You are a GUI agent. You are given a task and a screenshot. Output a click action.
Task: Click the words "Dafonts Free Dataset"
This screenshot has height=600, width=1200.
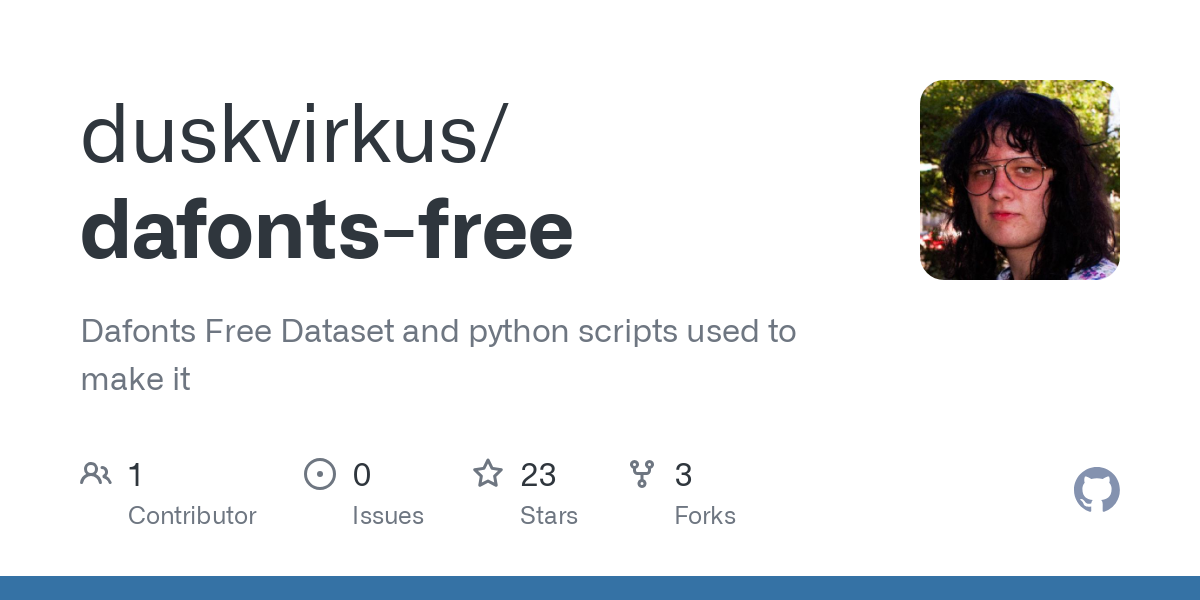236,331
